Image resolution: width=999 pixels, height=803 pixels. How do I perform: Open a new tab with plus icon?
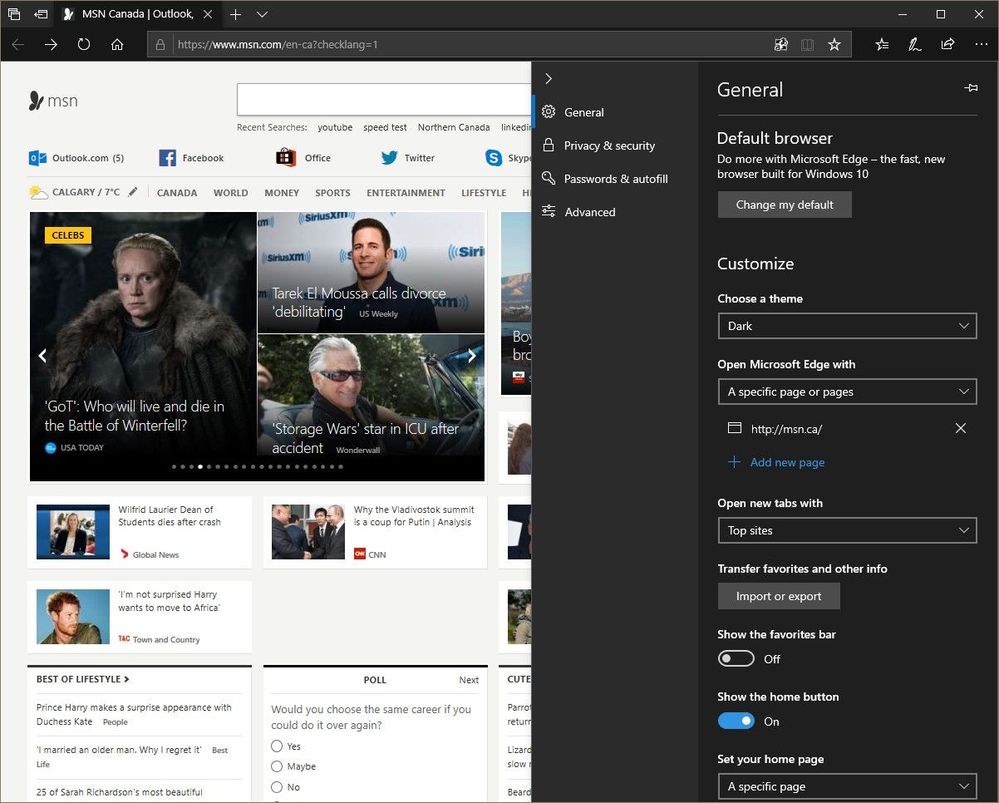click(235, 14)
